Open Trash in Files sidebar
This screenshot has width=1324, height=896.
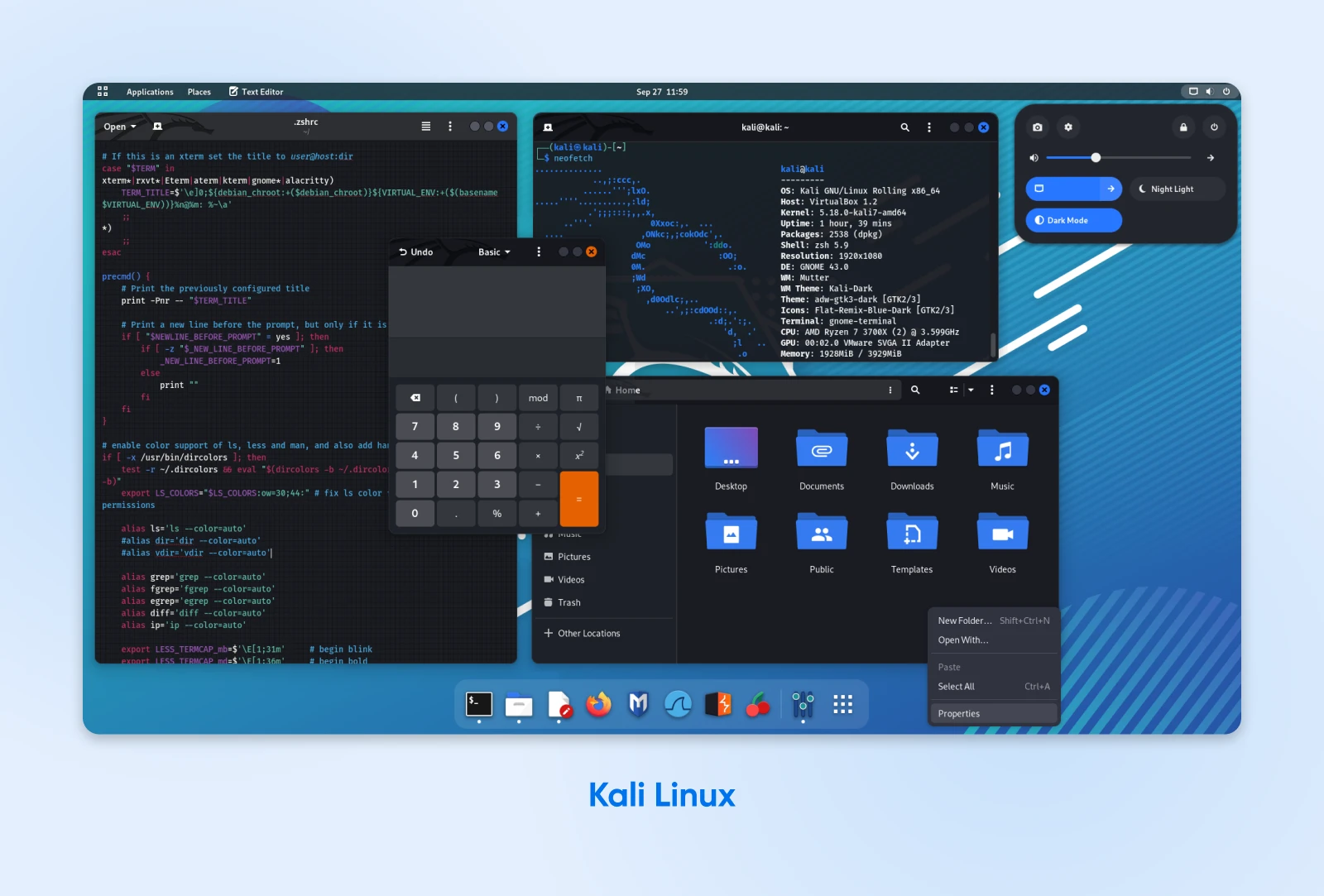(x=605, y=603)
